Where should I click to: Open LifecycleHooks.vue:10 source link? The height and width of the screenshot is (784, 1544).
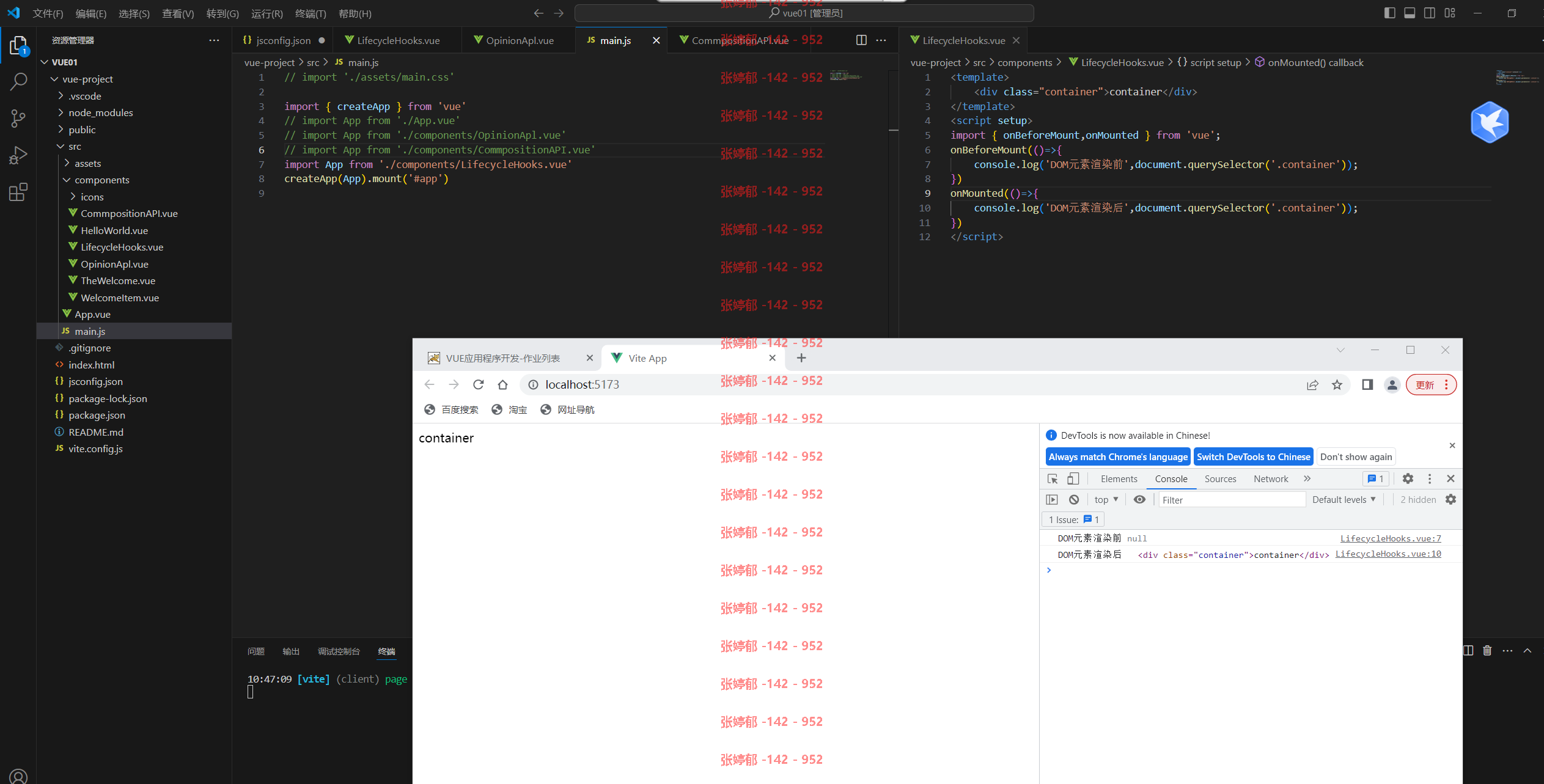1388,554
